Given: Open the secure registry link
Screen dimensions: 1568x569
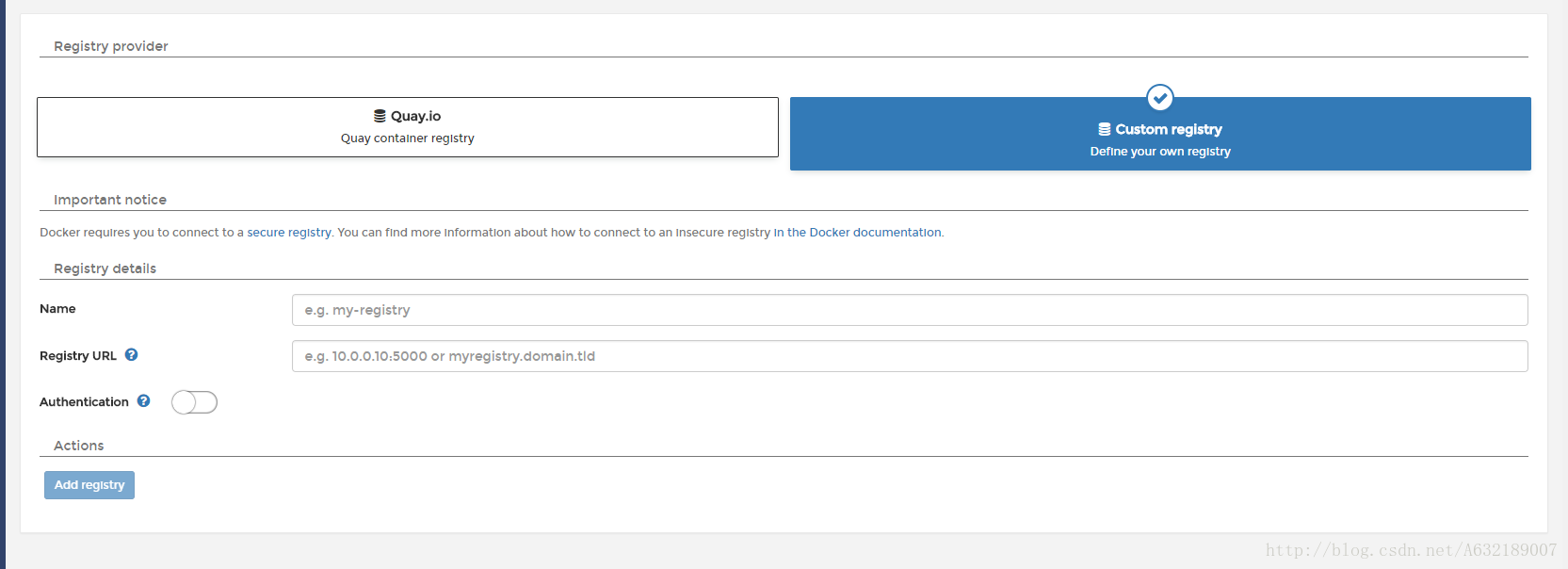Looking at the screenshot, I should 289,233.
